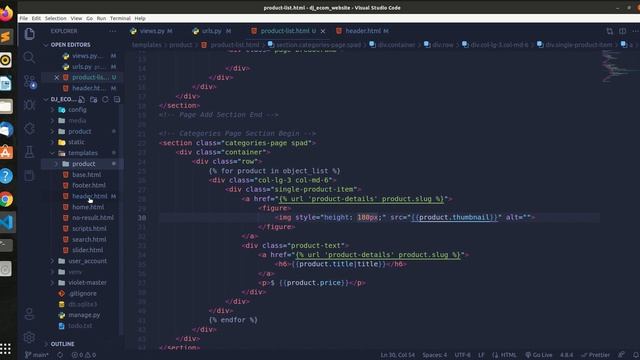Click the main* git branch indicator
The height and width of the screenshot is (360, 640).
(37, 355)
